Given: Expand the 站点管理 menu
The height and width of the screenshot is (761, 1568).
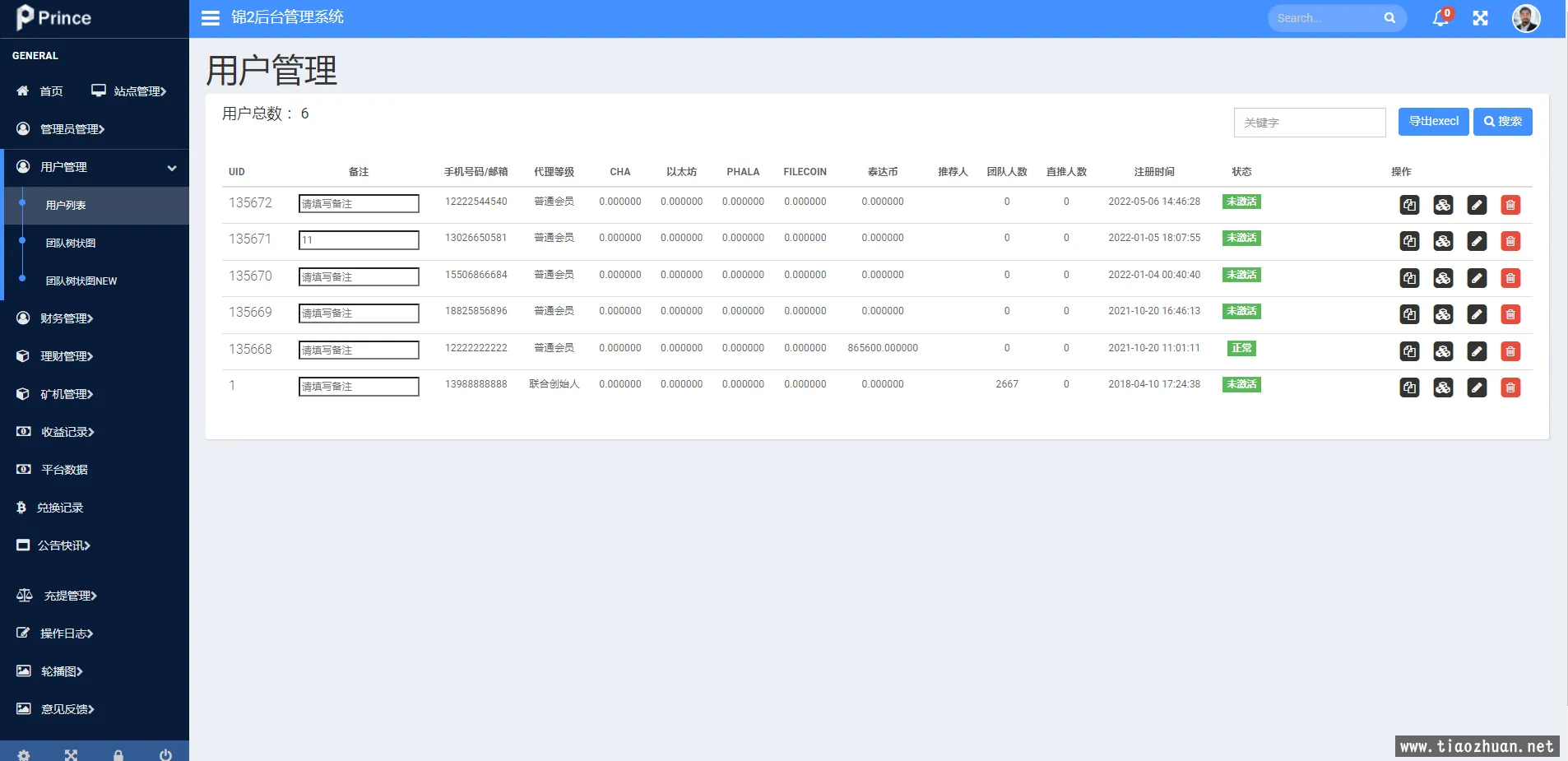Looking at the screenshot, I should coord(129,91).
